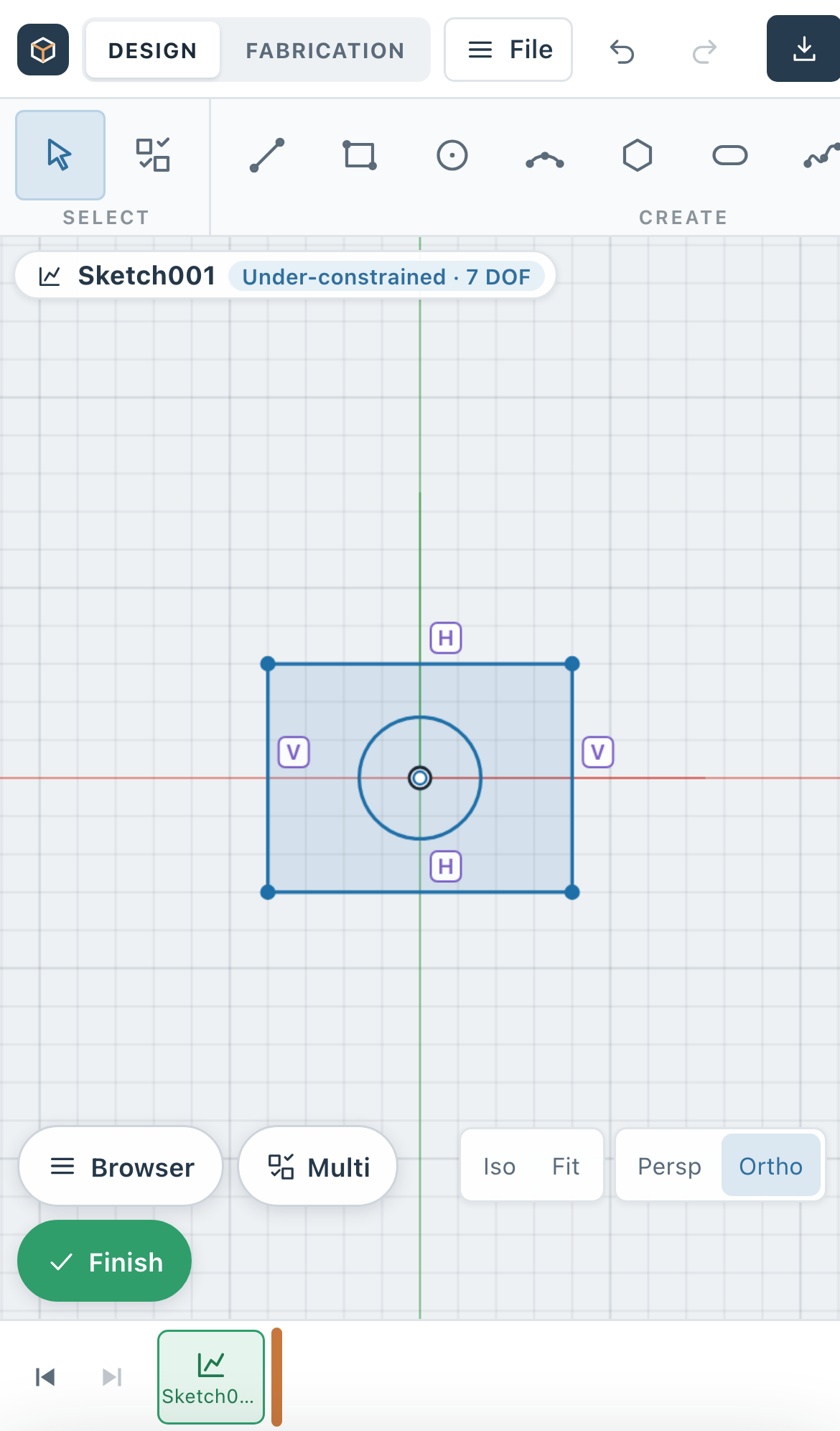
Task: Select the top-right rectangle corner point
Action: (x=572, y=664)
